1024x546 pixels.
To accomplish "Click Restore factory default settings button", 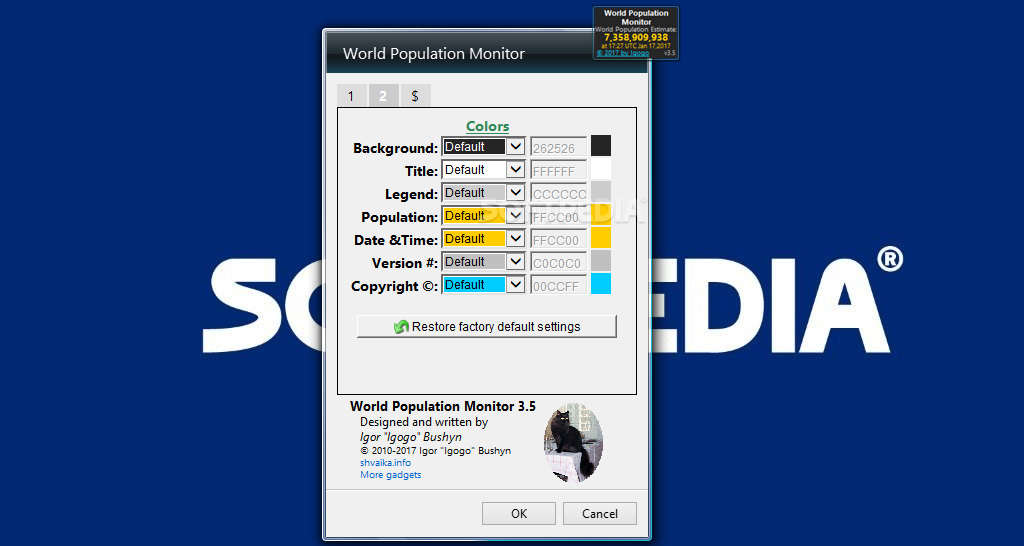I will click(487, 327).
